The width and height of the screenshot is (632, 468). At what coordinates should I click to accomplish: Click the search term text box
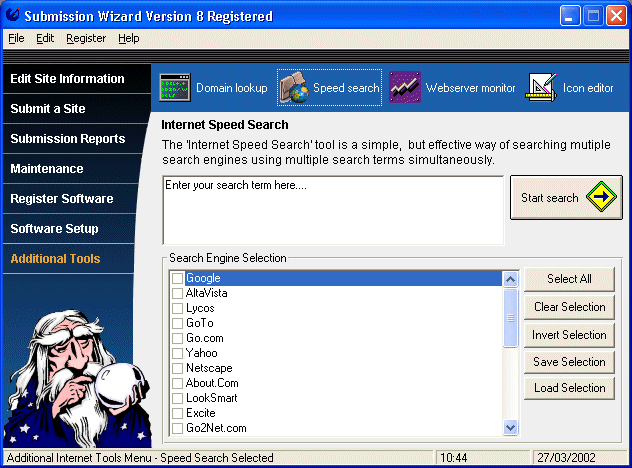click(x=333, y=210)
